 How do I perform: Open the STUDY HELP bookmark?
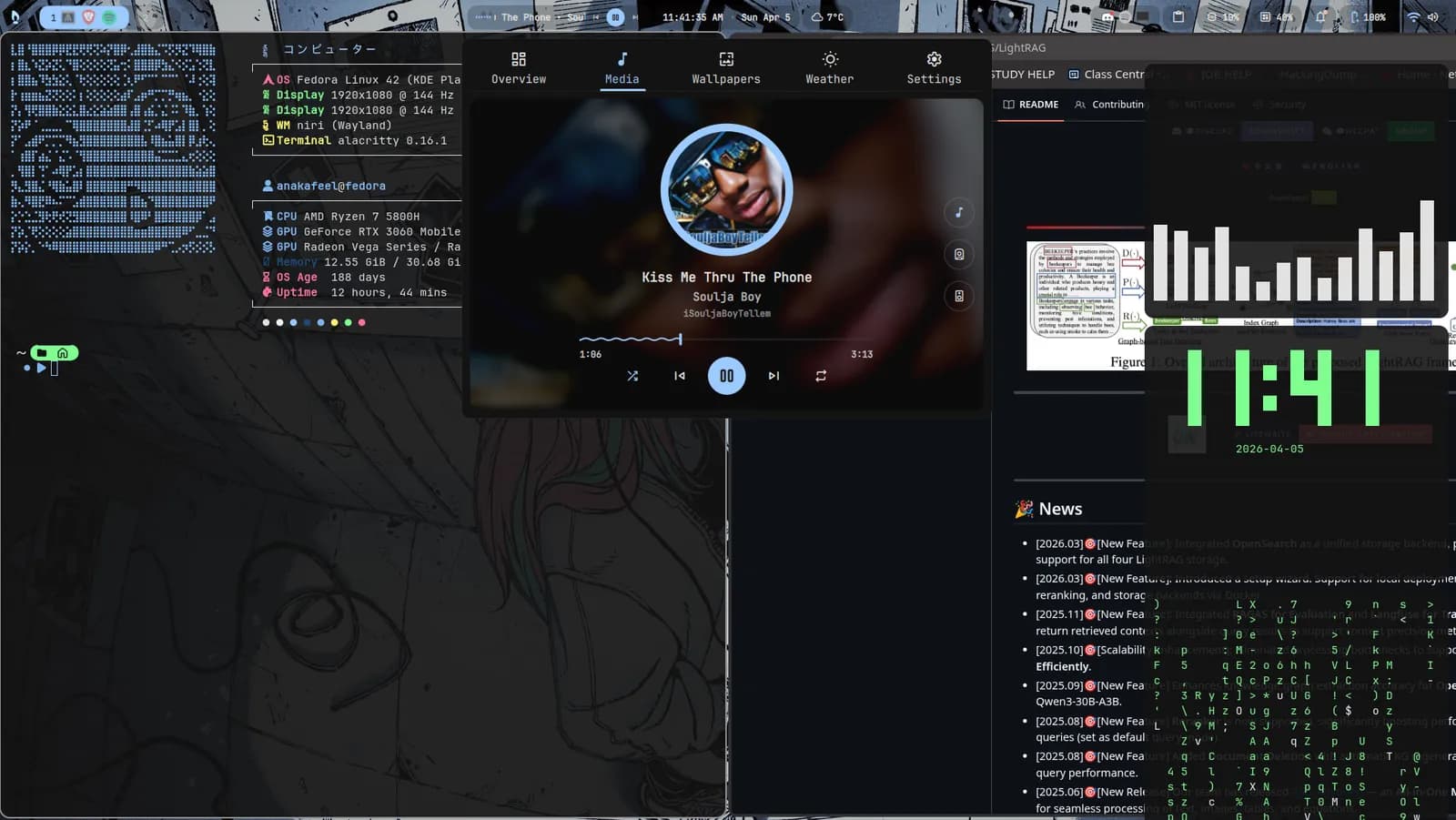1023,75
